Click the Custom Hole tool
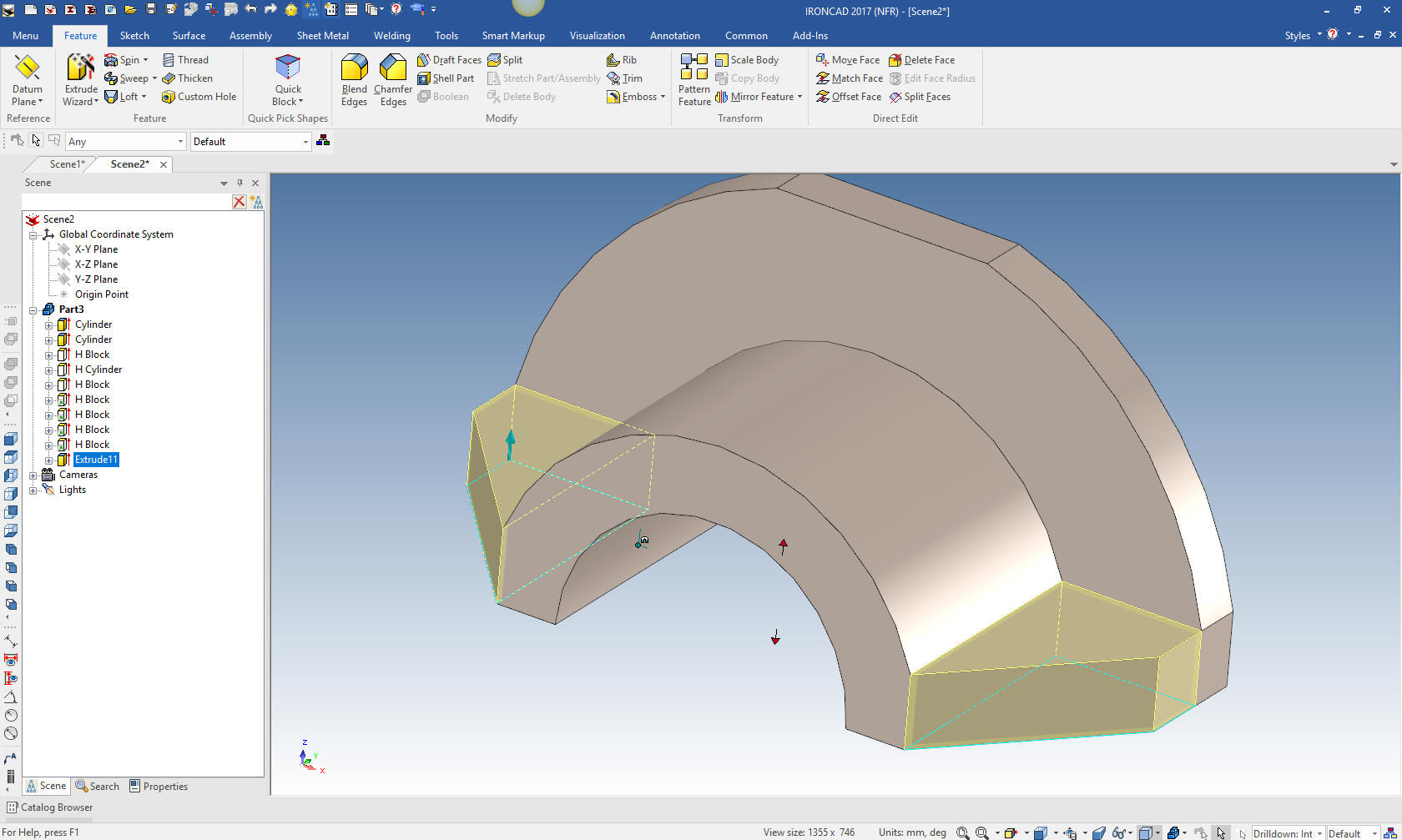The width and height of the screenshot is (1402, 840). pyautogui.click(x=199, y=97)
